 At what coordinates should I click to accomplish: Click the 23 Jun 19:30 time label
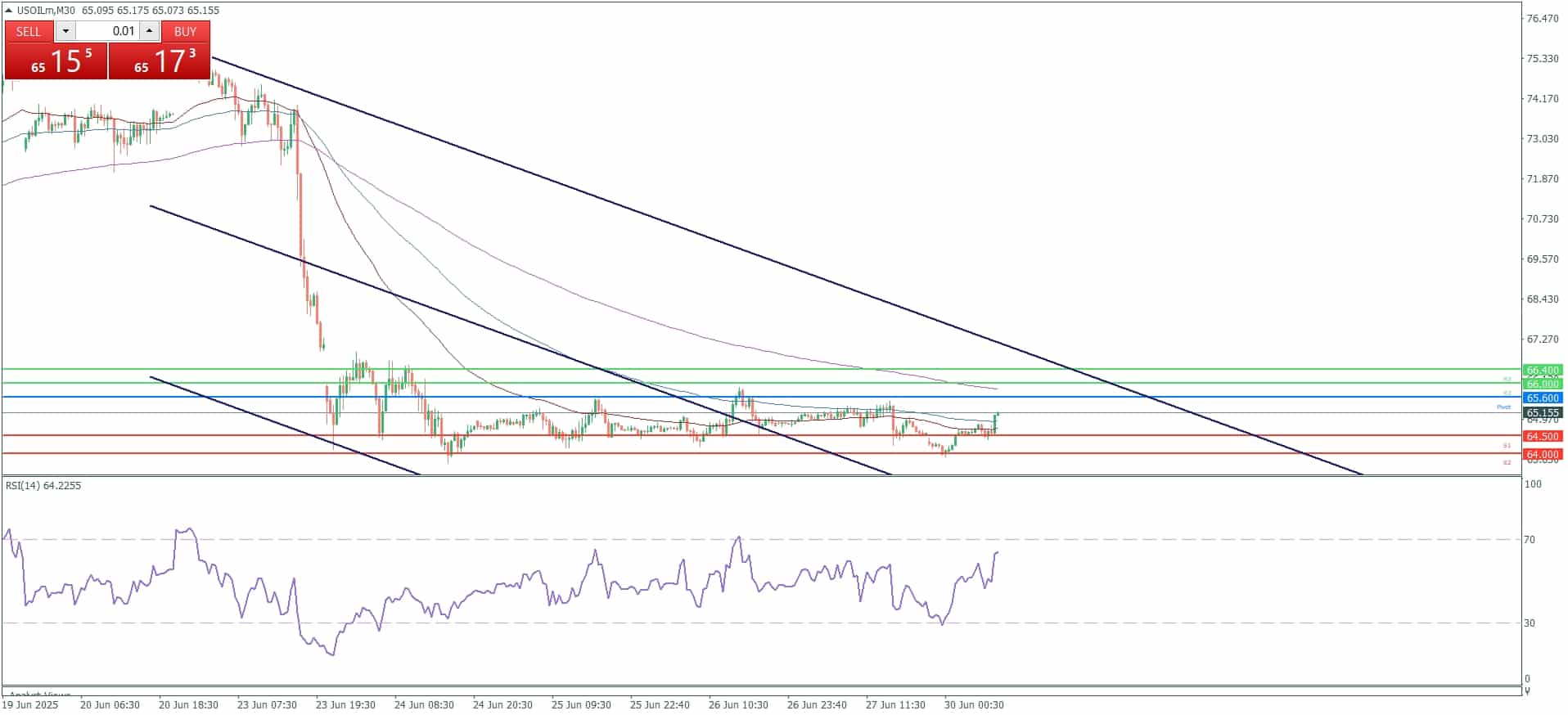(x=345, y=704)
